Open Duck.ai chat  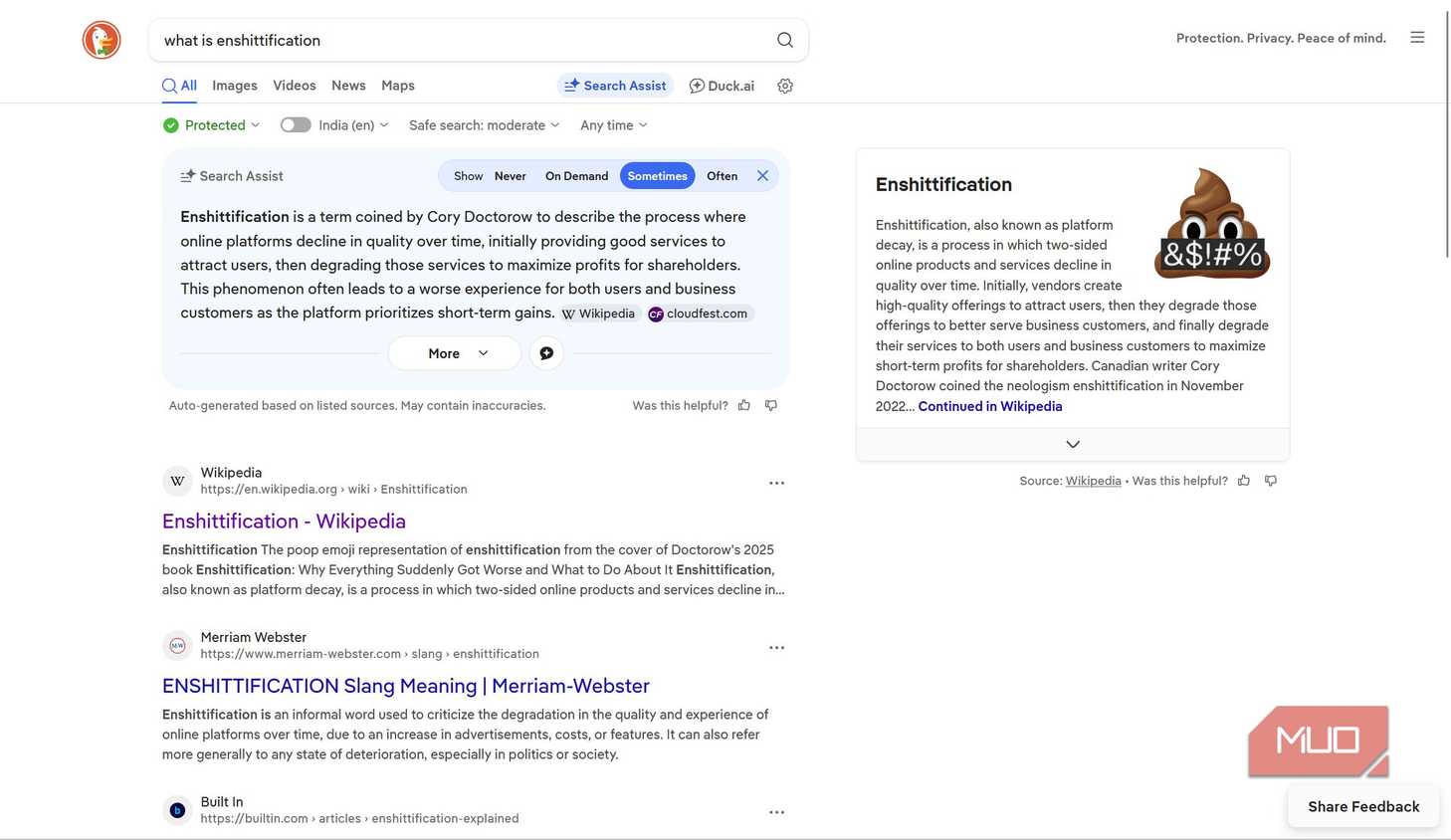coord(722,86)
